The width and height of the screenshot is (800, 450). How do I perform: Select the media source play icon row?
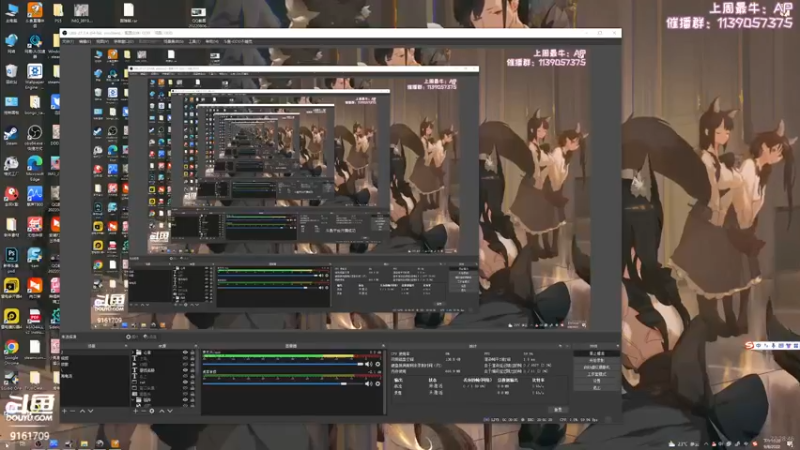(163, 364)
